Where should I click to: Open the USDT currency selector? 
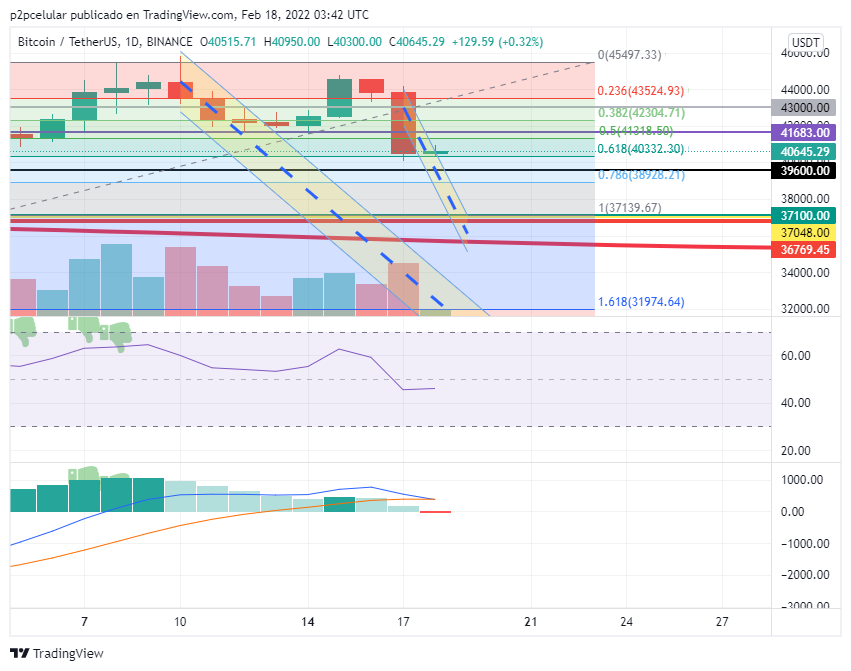click(x=805, y=42)
